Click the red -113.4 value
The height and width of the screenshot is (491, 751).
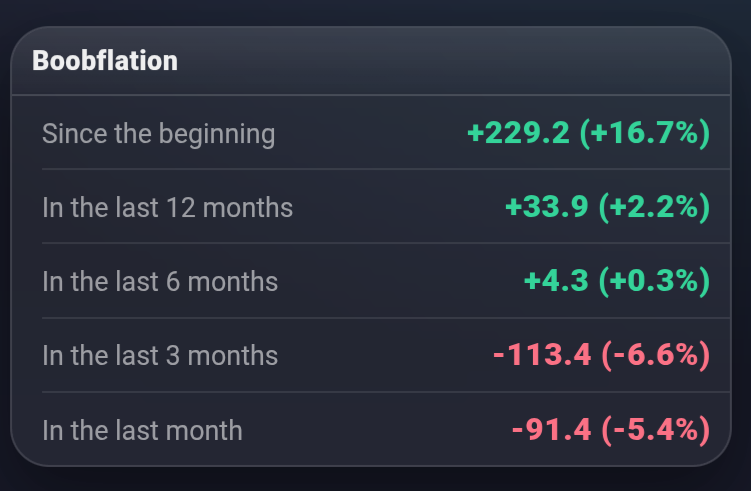(541, 356)
